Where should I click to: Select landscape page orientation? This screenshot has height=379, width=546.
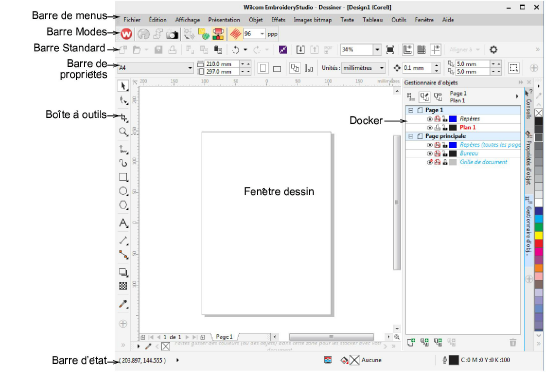pos(277,68)
